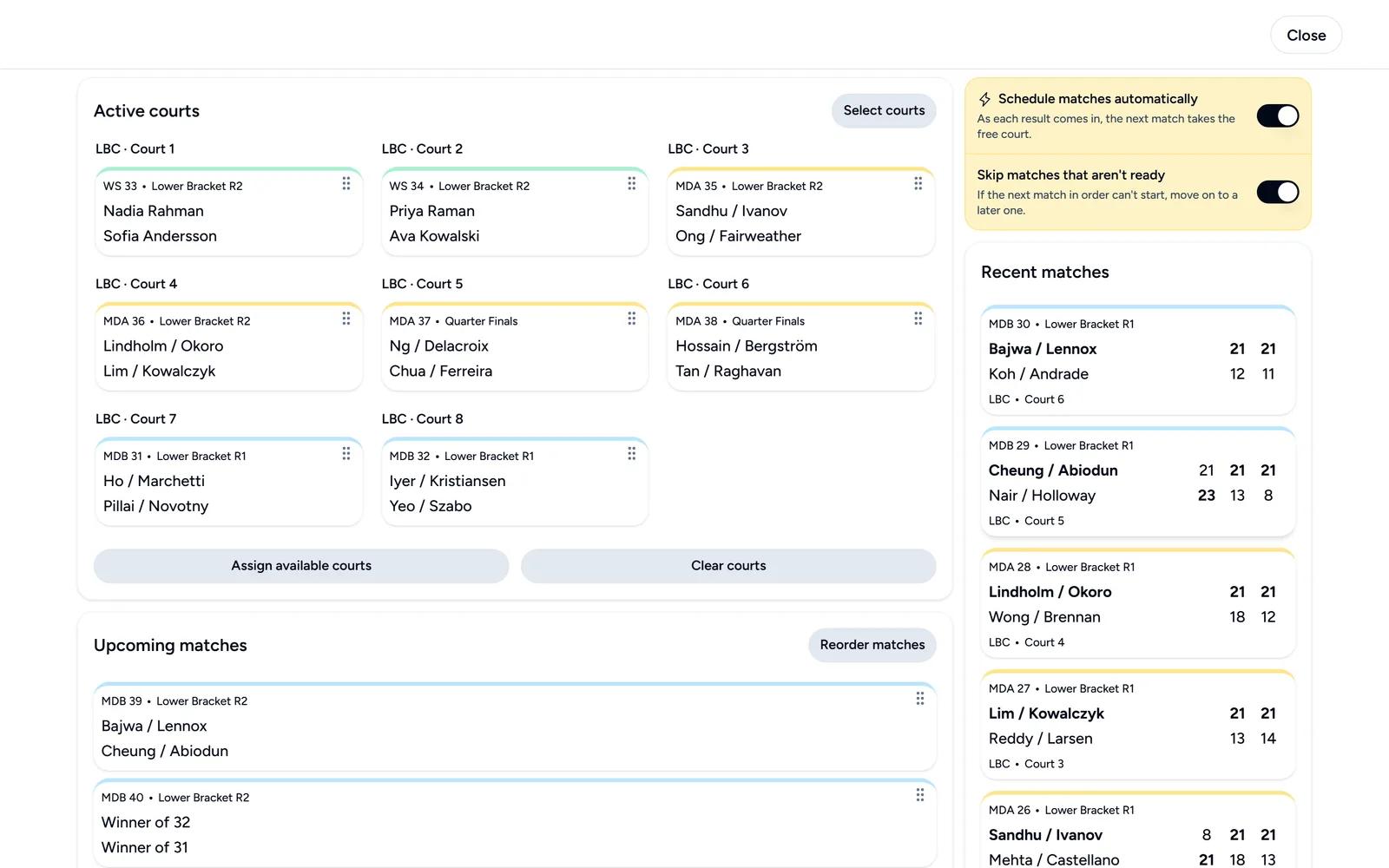Click Wong / Brennan in recent matches
Viewport: 1389px width, 868px height.
pos(1044,617)
